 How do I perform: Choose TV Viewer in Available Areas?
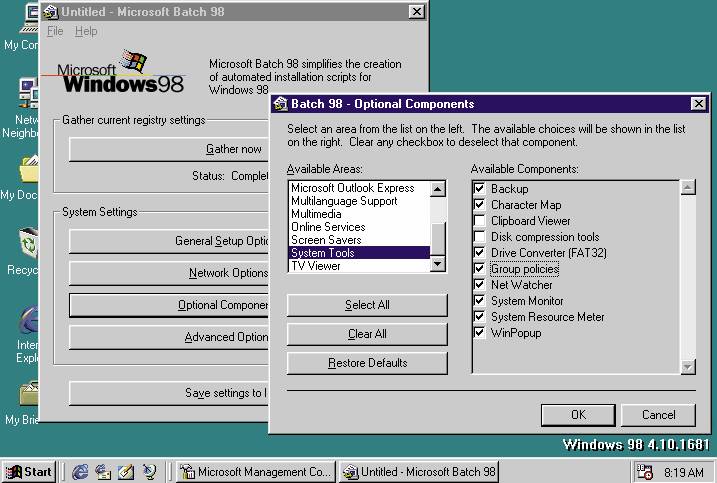point(359,266)
